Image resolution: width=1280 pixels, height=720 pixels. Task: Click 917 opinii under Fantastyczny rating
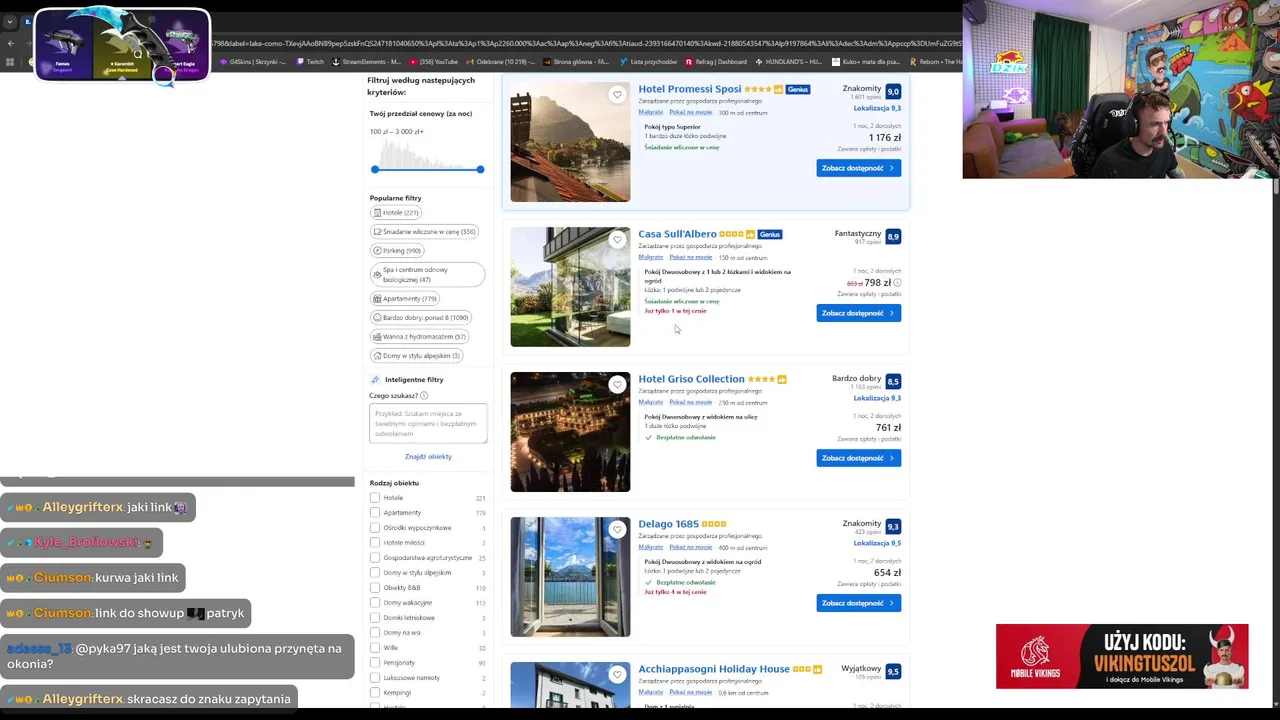pyautogui.click(x=867, y=242)
